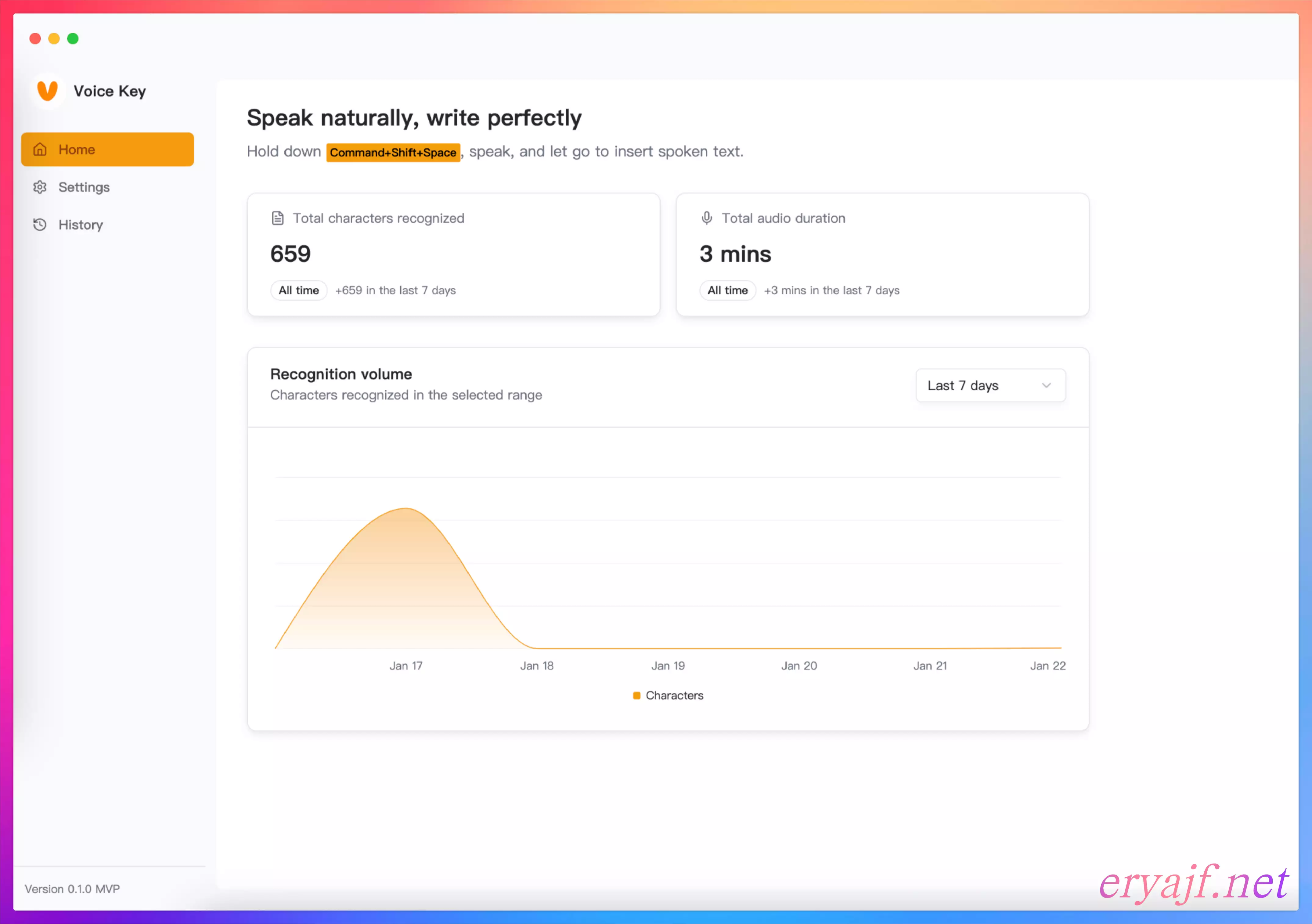Toggle the All time filter under characters recognized
The width and height of the screenshot is (1312, 924).
point(298,290)
